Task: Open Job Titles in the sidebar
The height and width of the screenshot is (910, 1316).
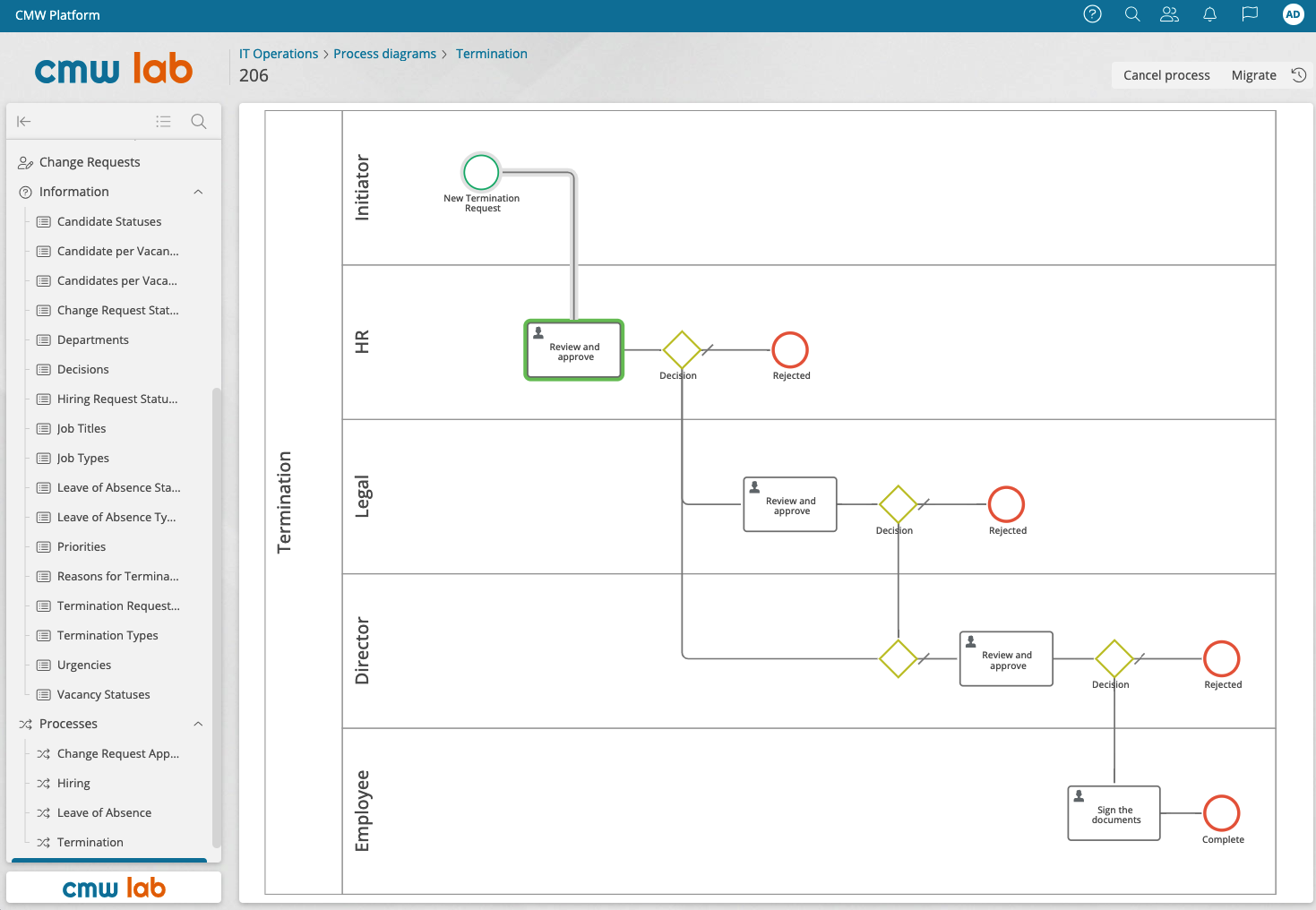Action: 82,428
